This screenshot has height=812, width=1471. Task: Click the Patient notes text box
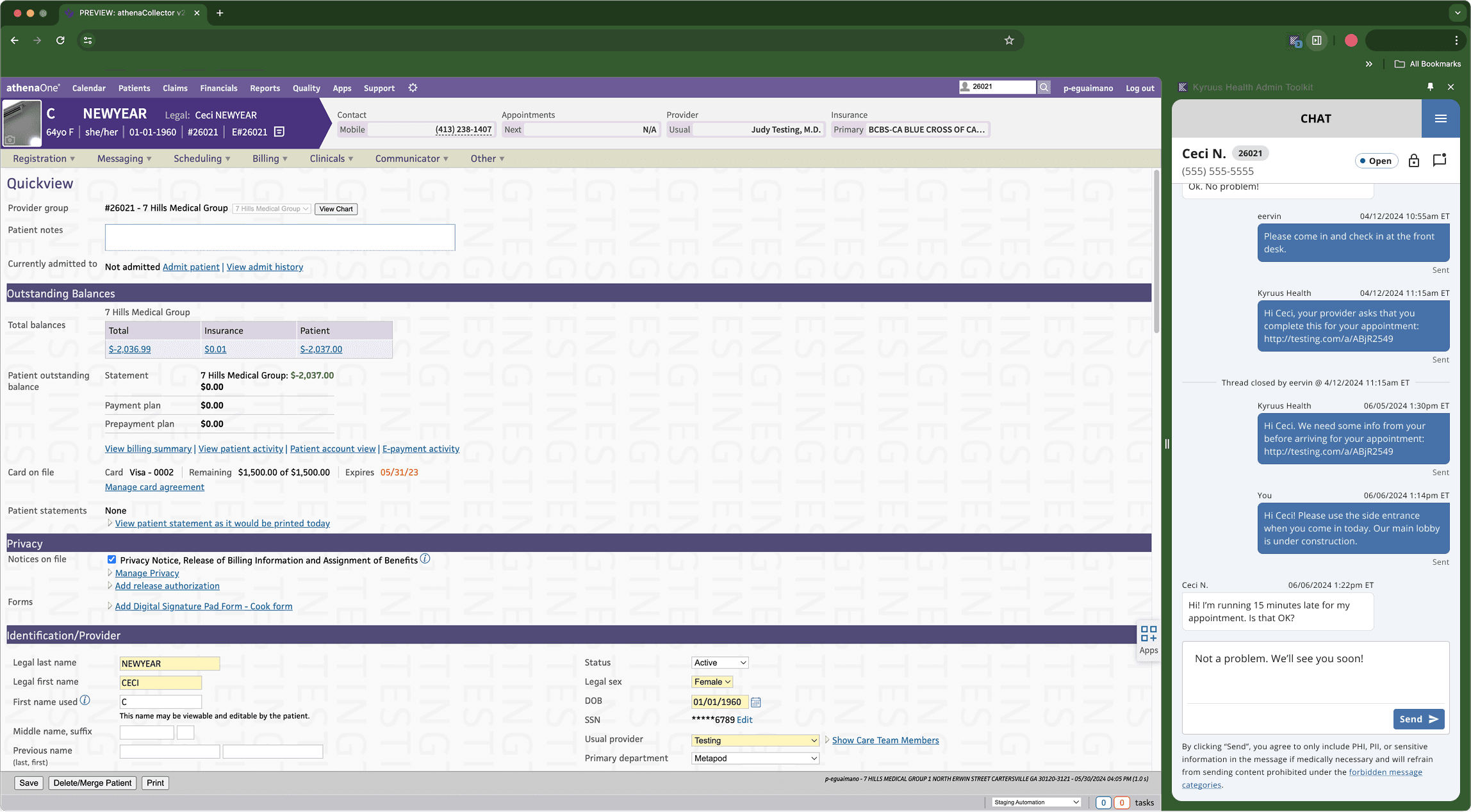pyautogui.click(x=280, y=238)
